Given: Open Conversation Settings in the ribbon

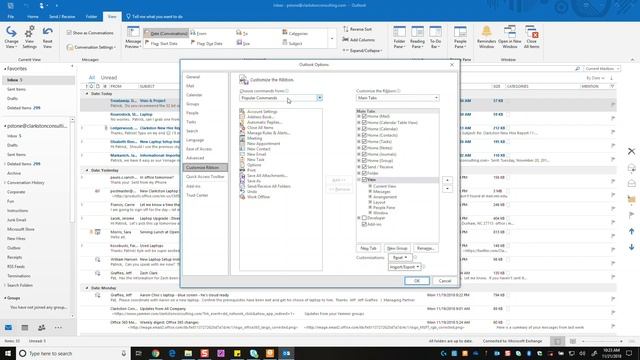Looking at the screenshot, I should coord(91,47).
